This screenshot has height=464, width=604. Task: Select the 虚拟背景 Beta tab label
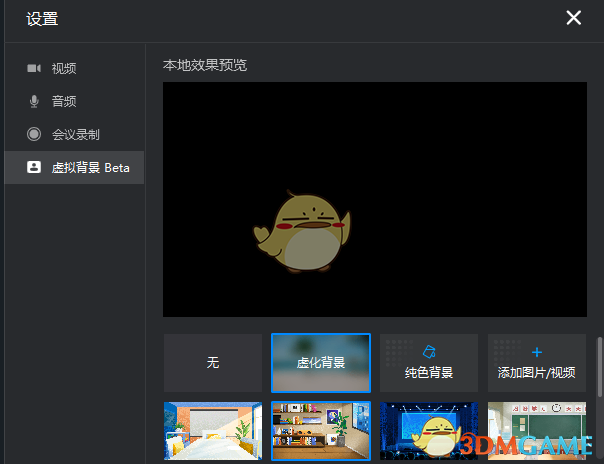(91, 167)
